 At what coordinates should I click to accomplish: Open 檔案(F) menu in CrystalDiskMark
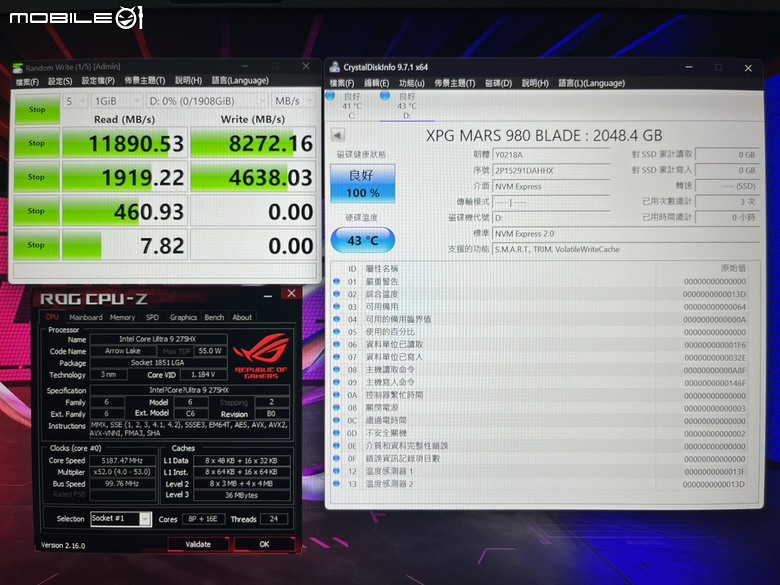click(x=27, y=82)
